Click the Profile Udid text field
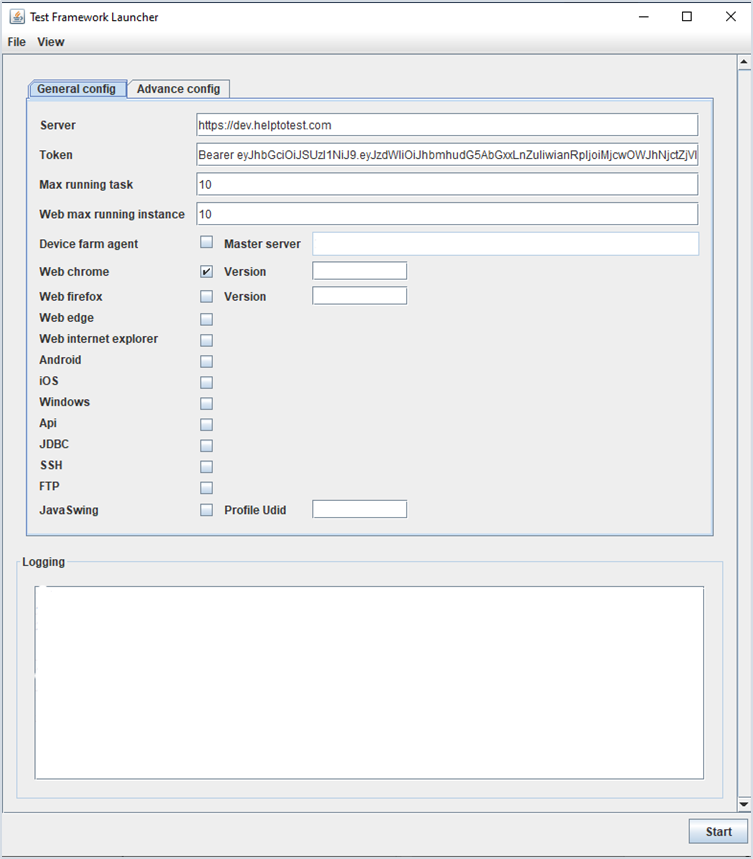 pos(359,510)
